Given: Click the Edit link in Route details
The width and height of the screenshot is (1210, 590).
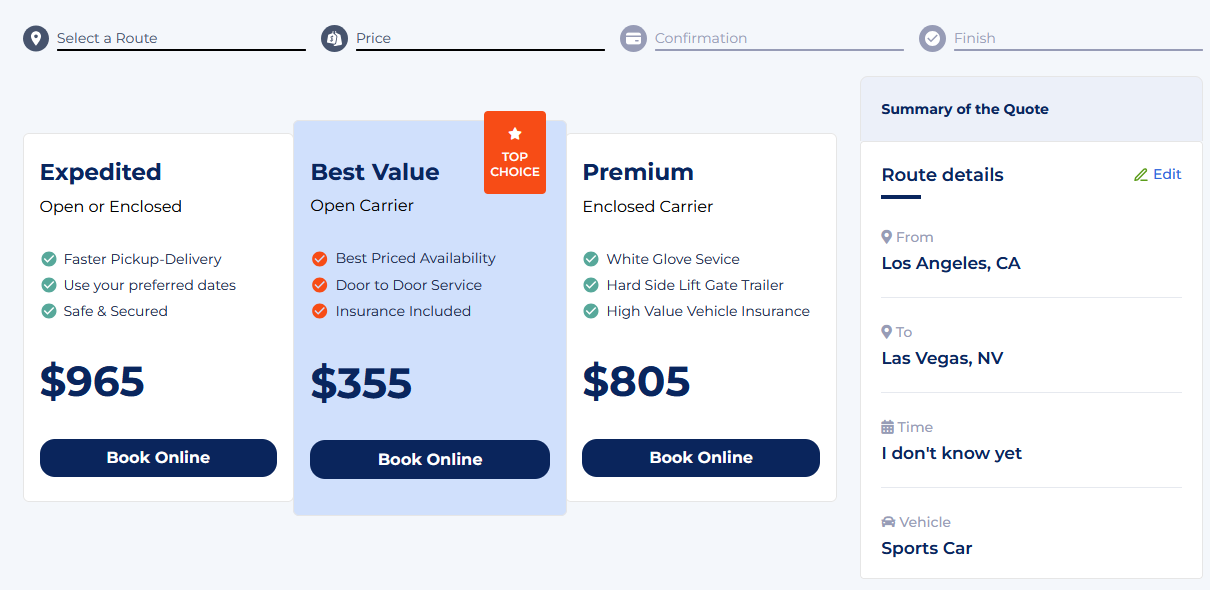Looking at the screenshot, I should [1167, 175].
